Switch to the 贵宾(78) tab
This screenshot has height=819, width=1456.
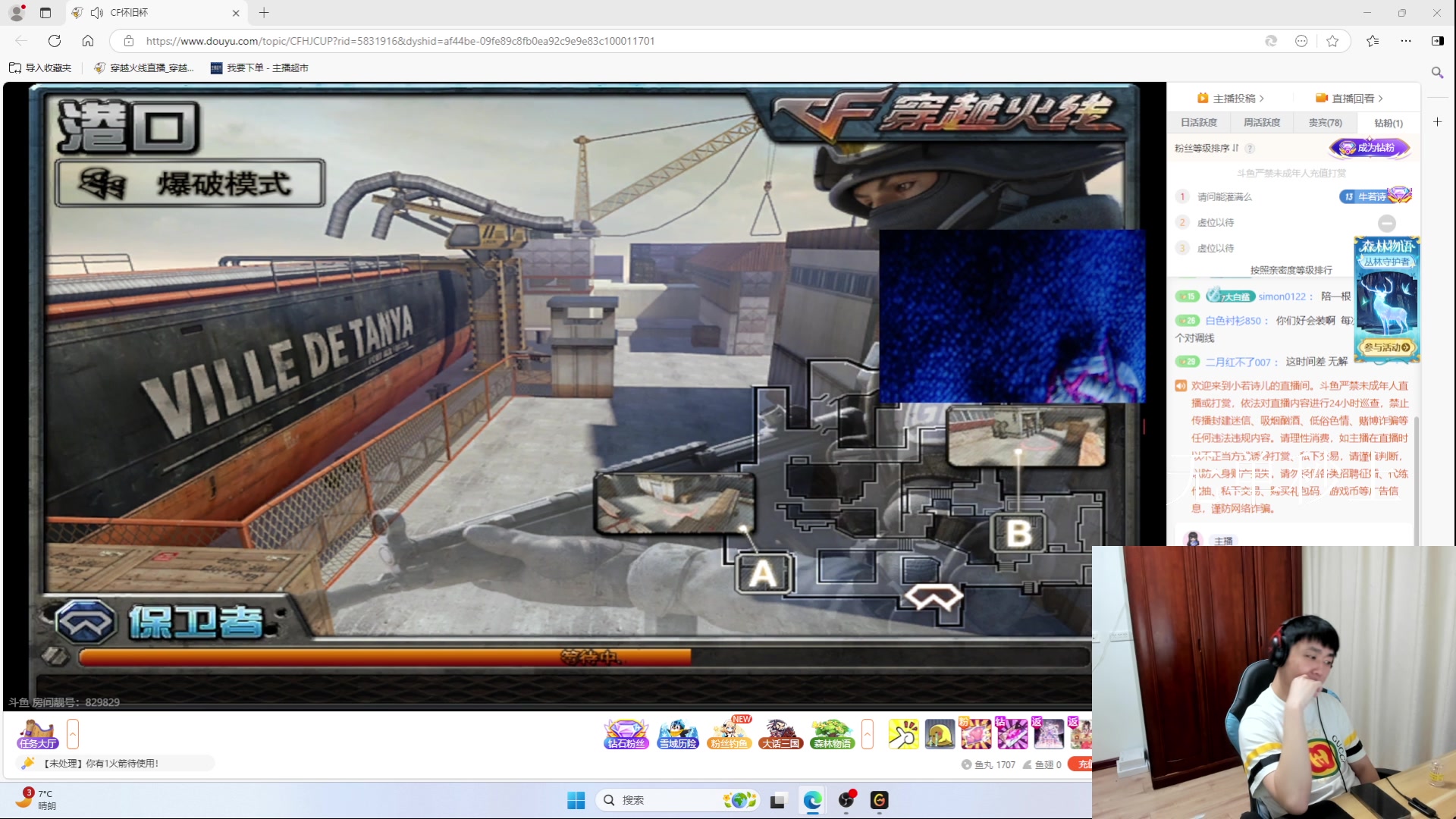[x=1325, y=123]
